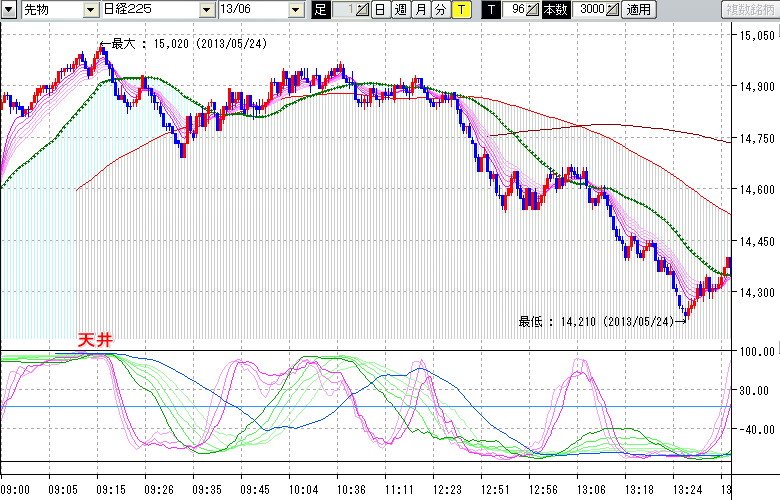Screen dimensions: 780x500
Task: Adjust the stepper beside value 3000
Action: (612, 10)
